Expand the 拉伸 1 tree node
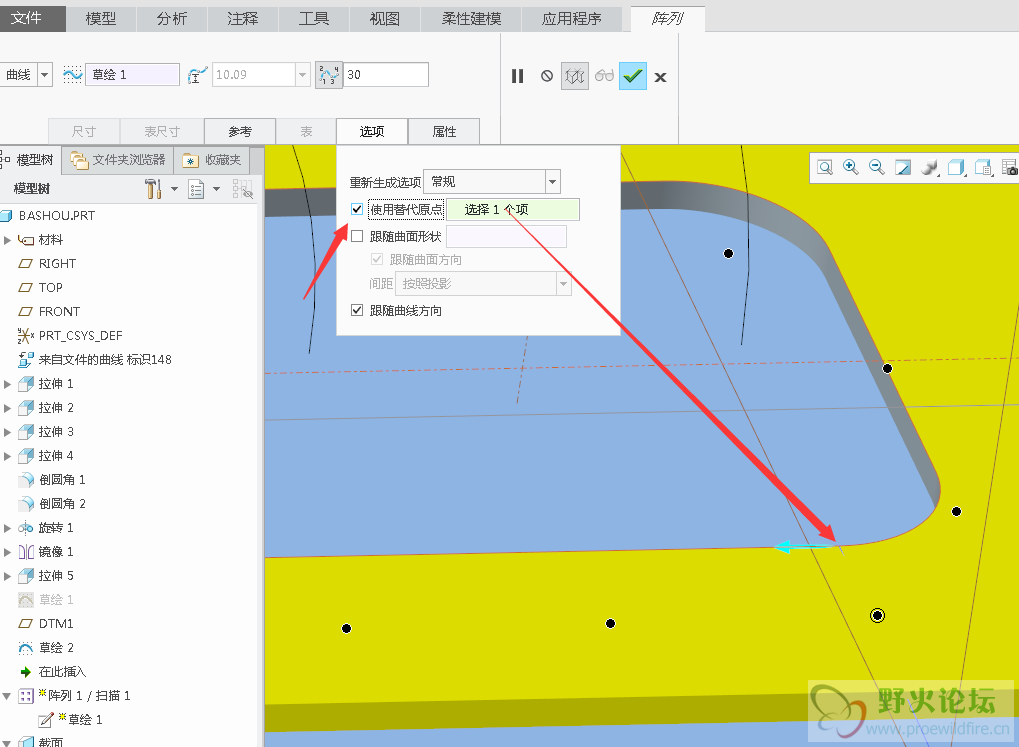The width and height of the screenshot is (1019, 747). click(x=8, y=384)
